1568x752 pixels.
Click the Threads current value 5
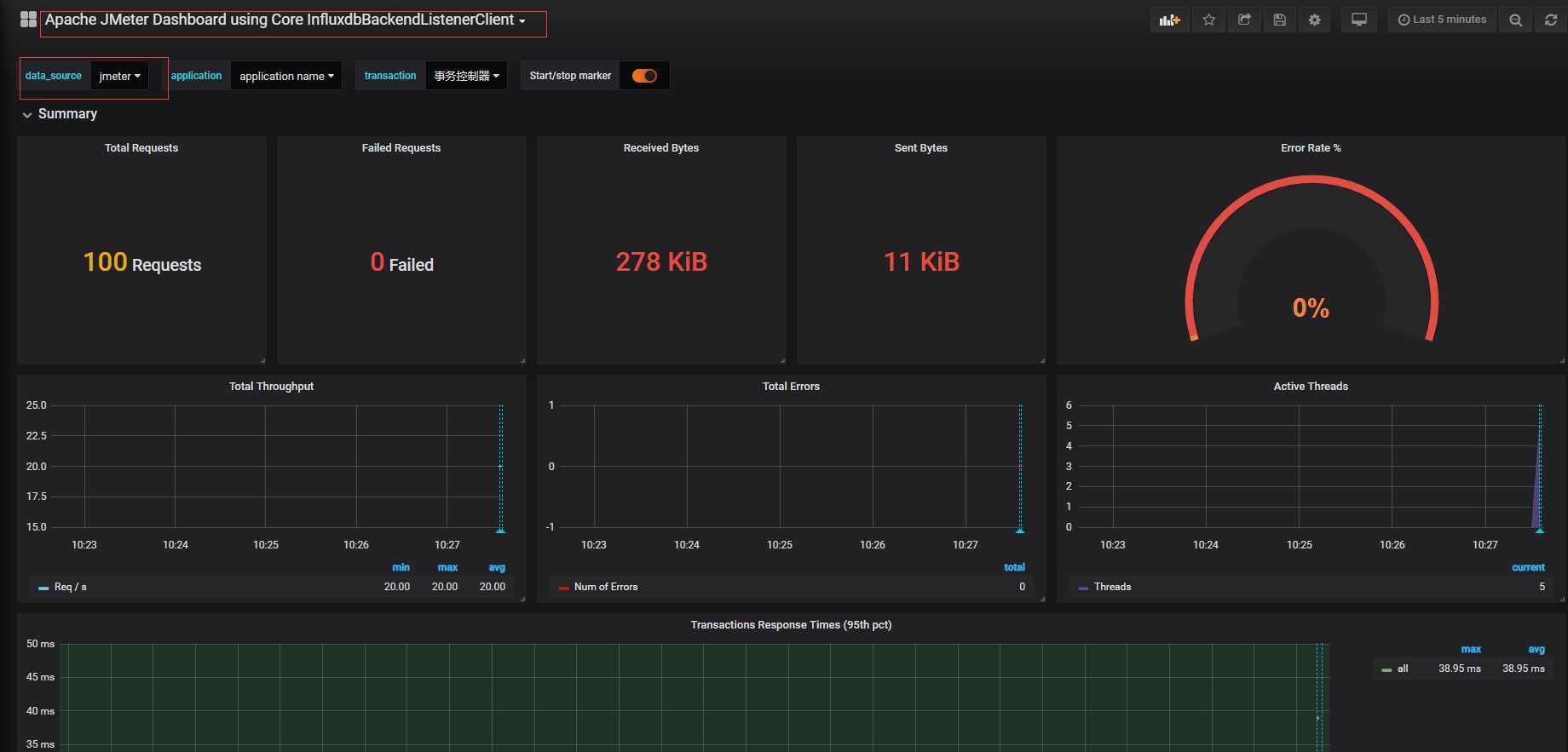pyautogui.click(x=1542, y=587)
